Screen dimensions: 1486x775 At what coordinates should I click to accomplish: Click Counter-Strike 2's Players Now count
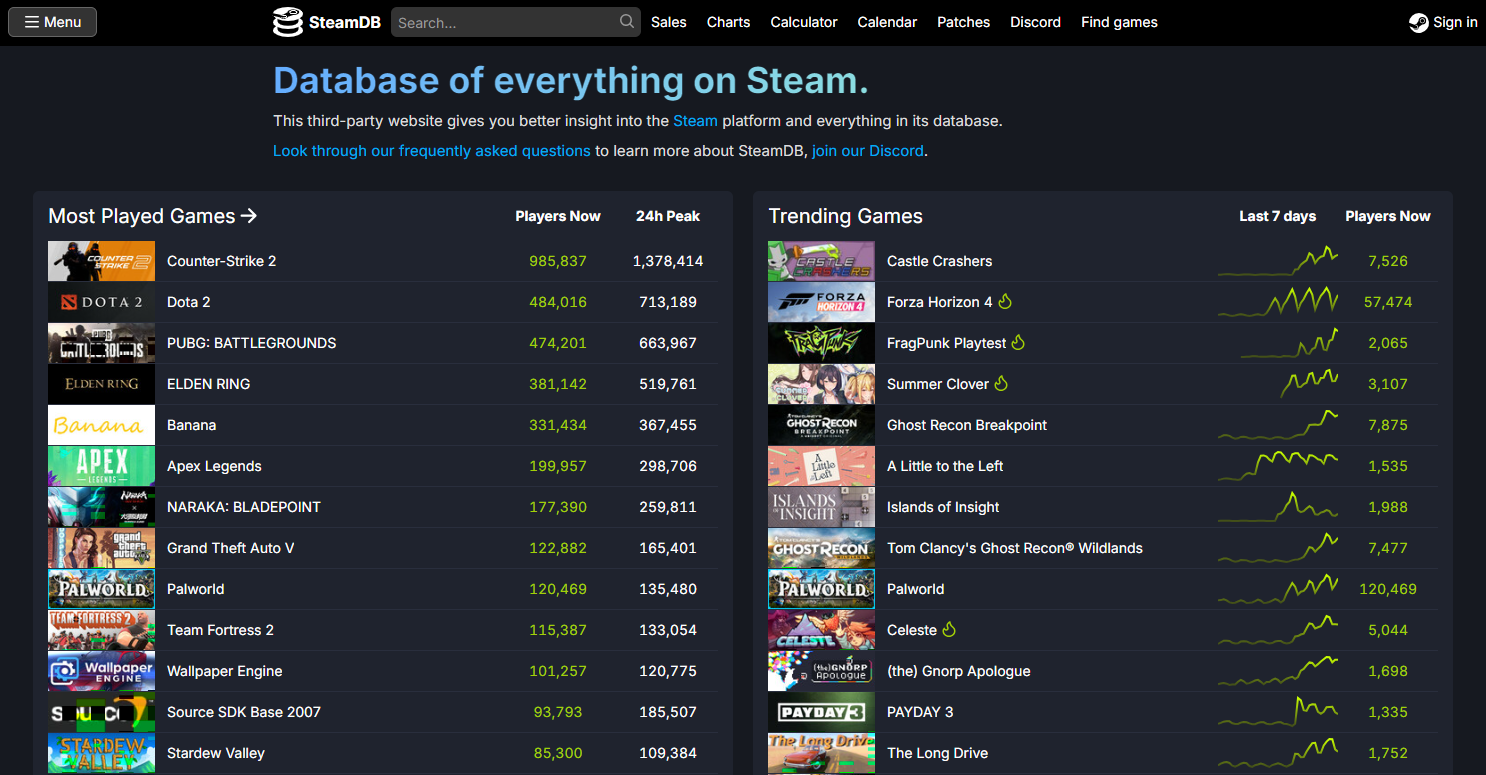pos(557,260)
